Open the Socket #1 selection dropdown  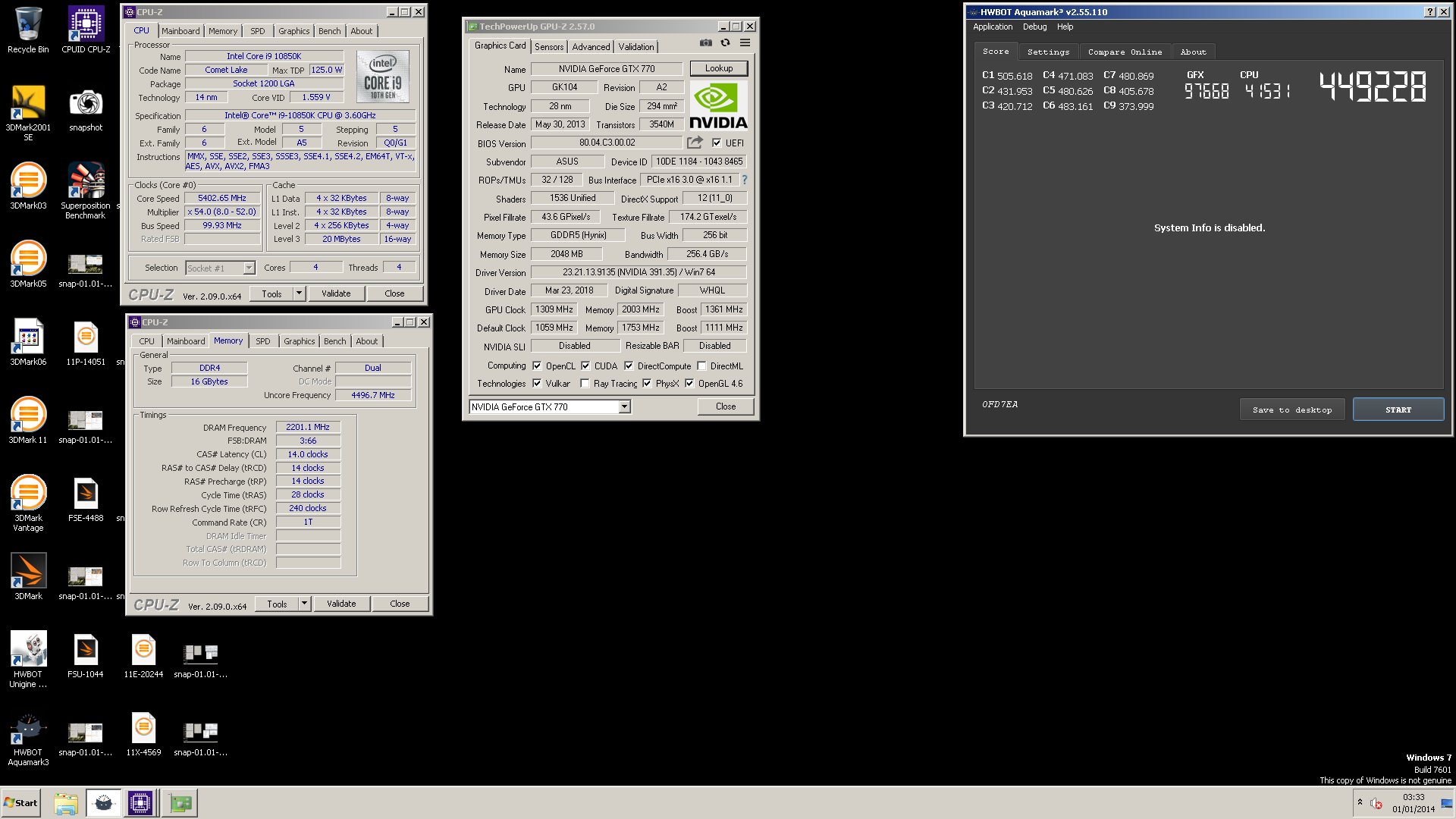tap(220, 268)
